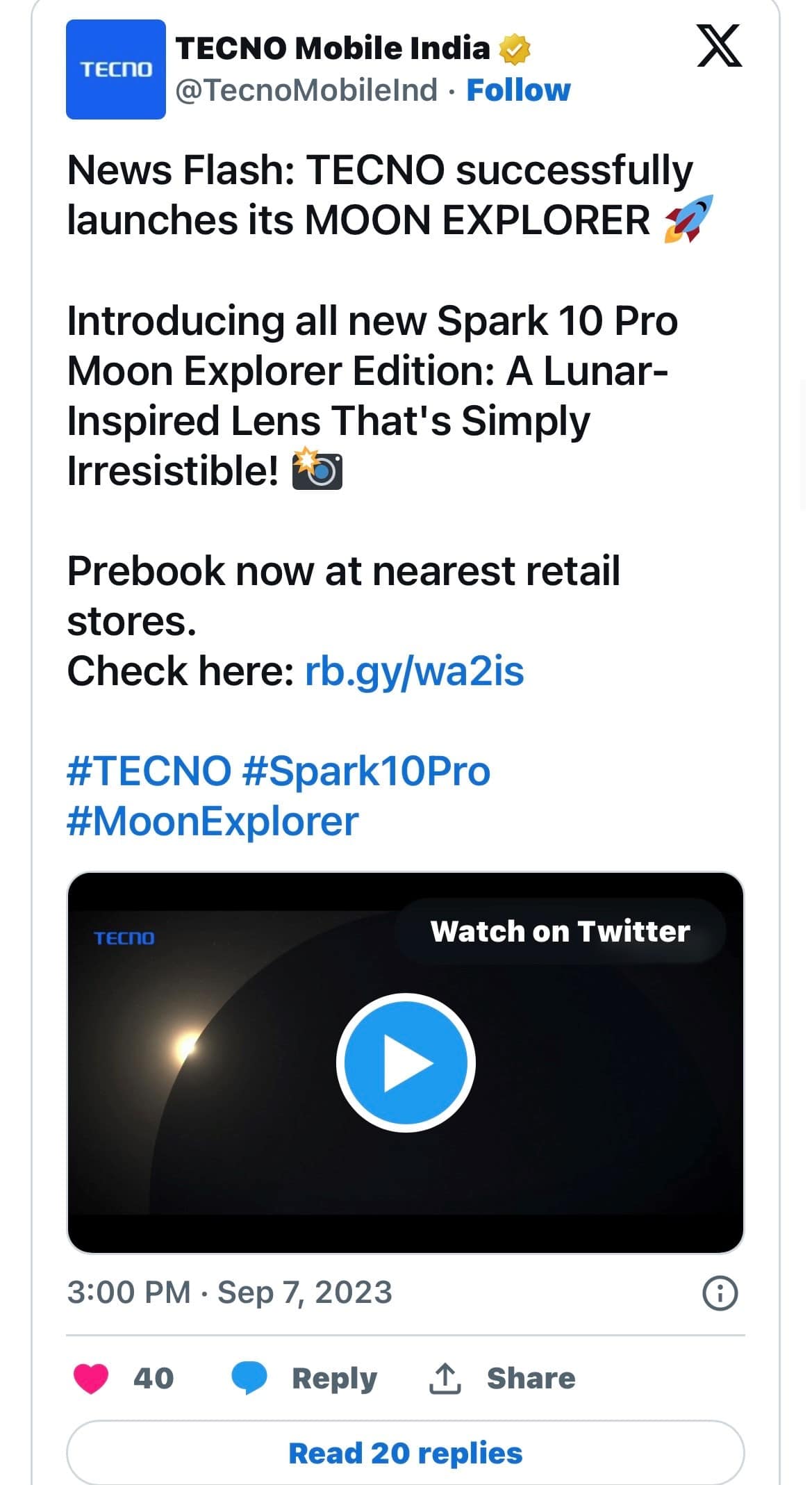
Task: Open the #MoonExplorer hashtag
Action: [213, 821]
